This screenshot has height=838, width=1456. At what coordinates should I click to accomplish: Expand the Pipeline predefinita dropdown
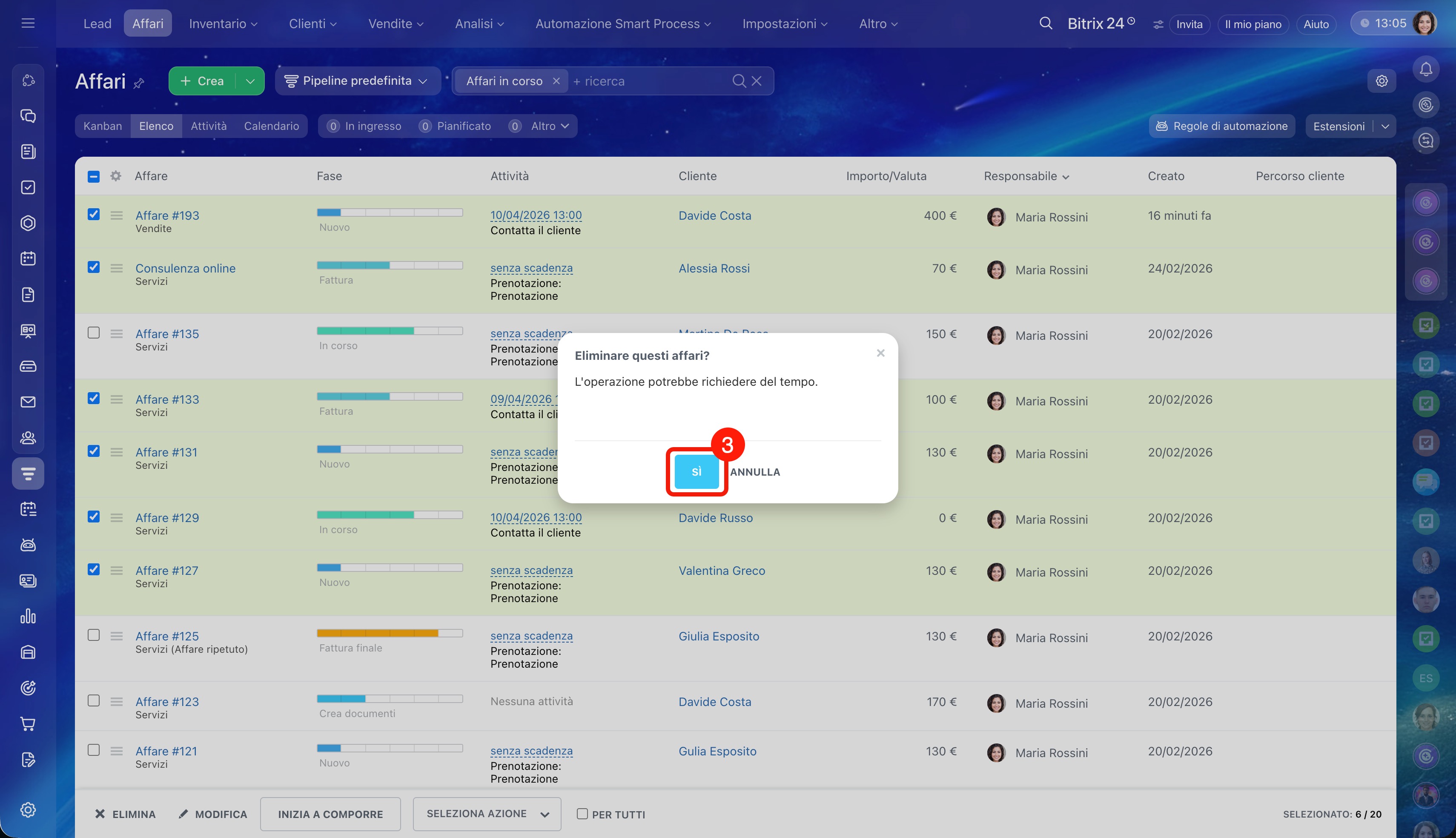point(357,81)
